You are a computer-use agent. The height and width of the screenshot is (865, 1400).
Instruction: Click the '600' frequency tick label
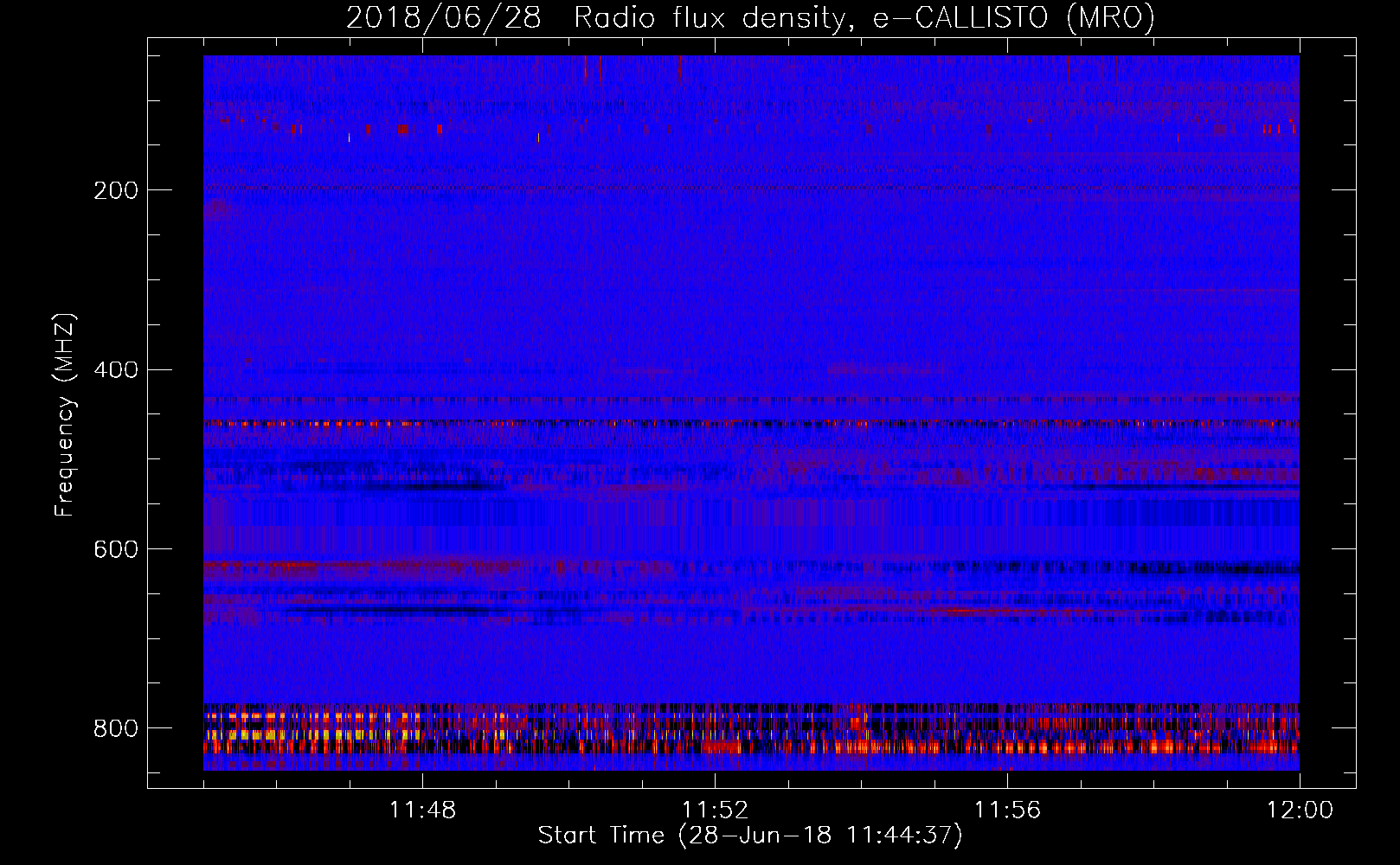[x=115, y=550]
